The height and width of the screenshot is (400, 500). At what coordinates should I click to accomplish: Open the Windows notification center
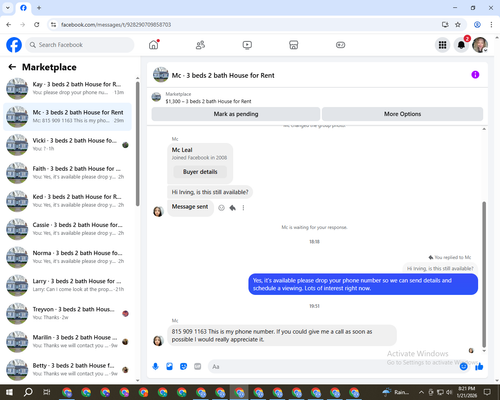point(487,392)
